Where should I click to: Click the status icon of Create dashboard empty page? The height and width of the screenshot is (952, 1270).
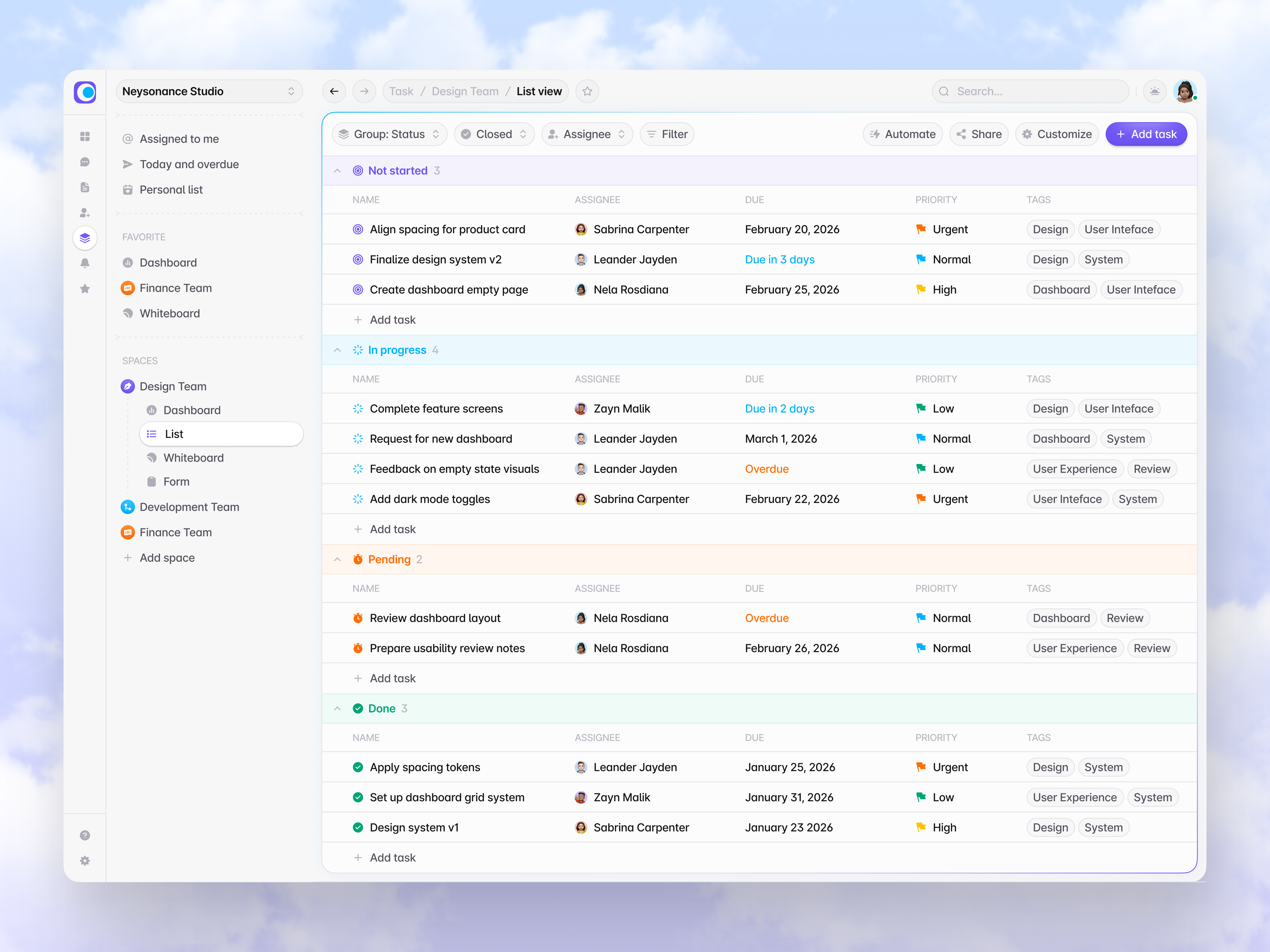point(358,290)
